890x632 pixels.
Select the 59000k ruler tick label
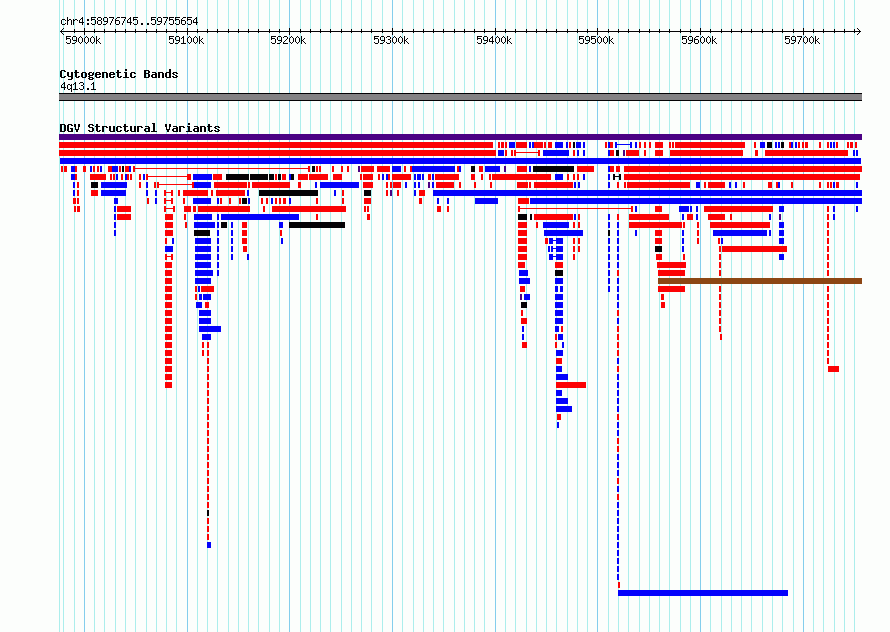pyautogui.click(x=83, y=40)
